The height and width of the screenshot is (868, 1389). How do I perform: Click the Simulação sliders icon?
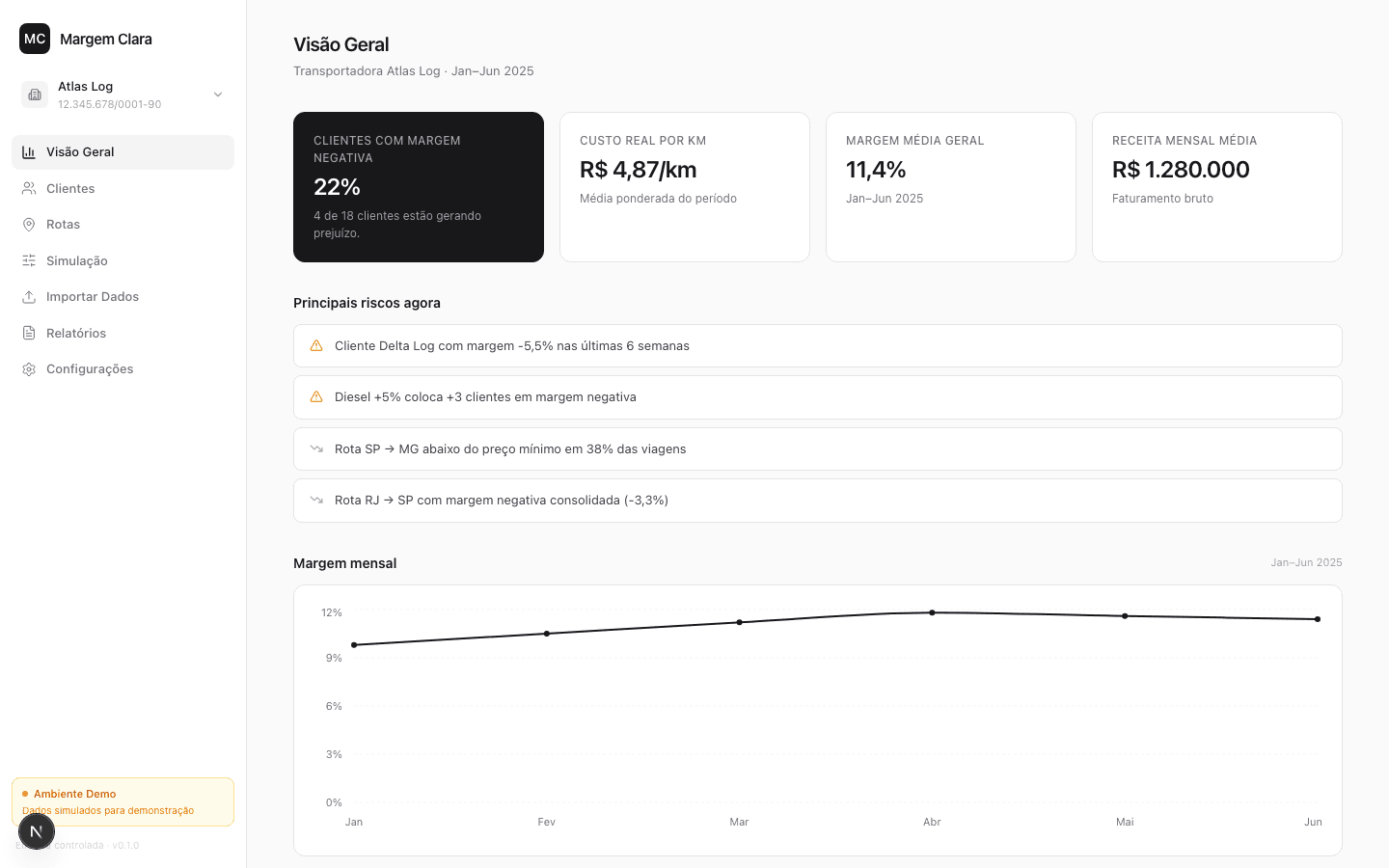pyautogui.click(x=29, y=260)
